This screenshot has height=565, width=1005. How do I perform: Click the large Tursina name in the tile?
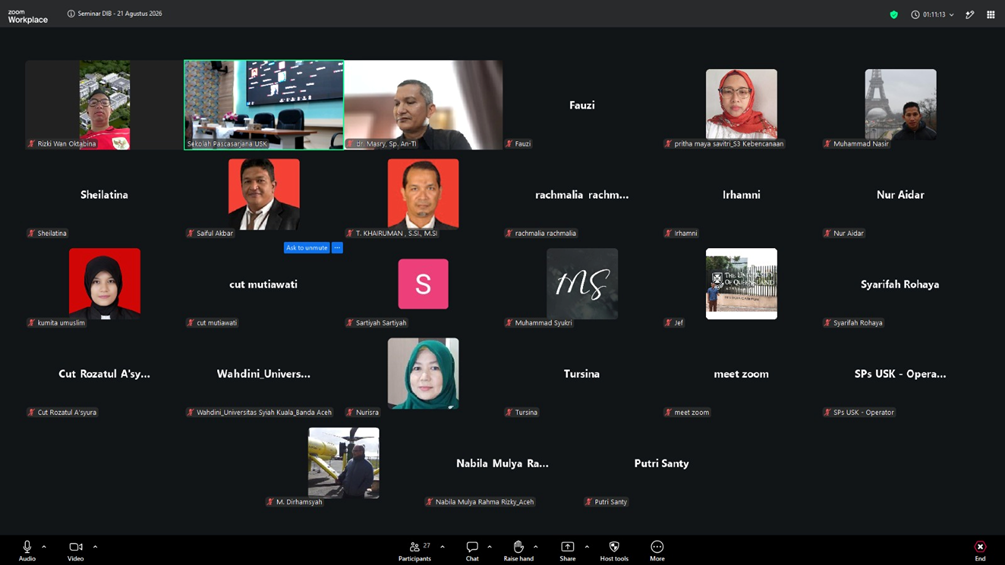(x=582, y=374)
